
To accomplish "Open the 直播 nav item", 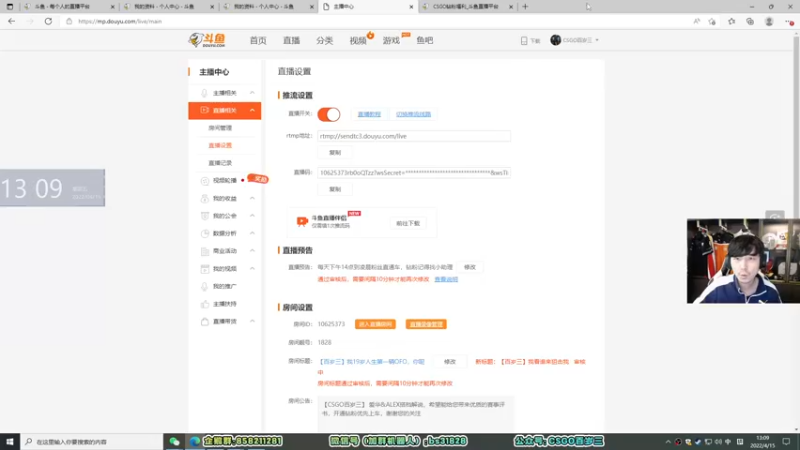I will tap(291, 40).
